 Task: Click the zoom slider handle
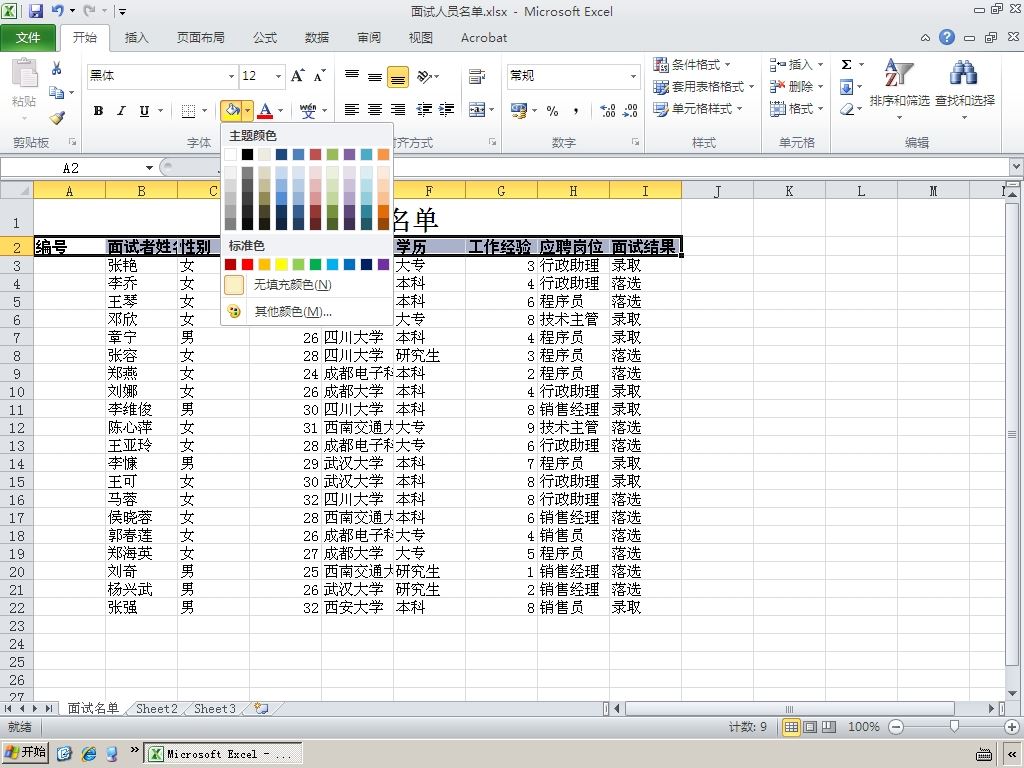954,727
